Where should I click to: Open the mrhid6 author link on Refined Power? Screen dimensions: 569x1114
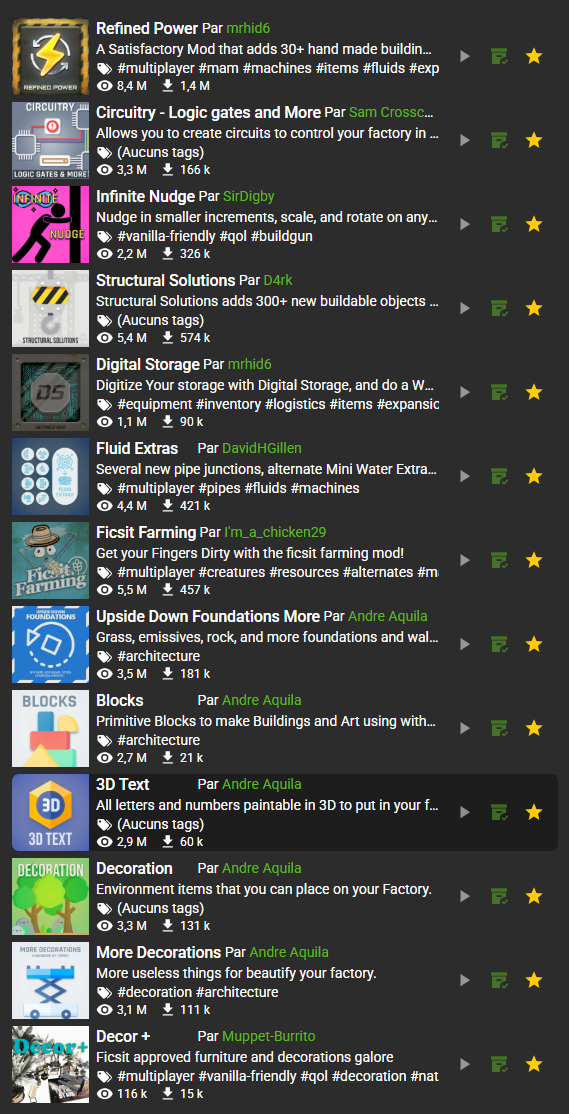click(x=249, y=29)
